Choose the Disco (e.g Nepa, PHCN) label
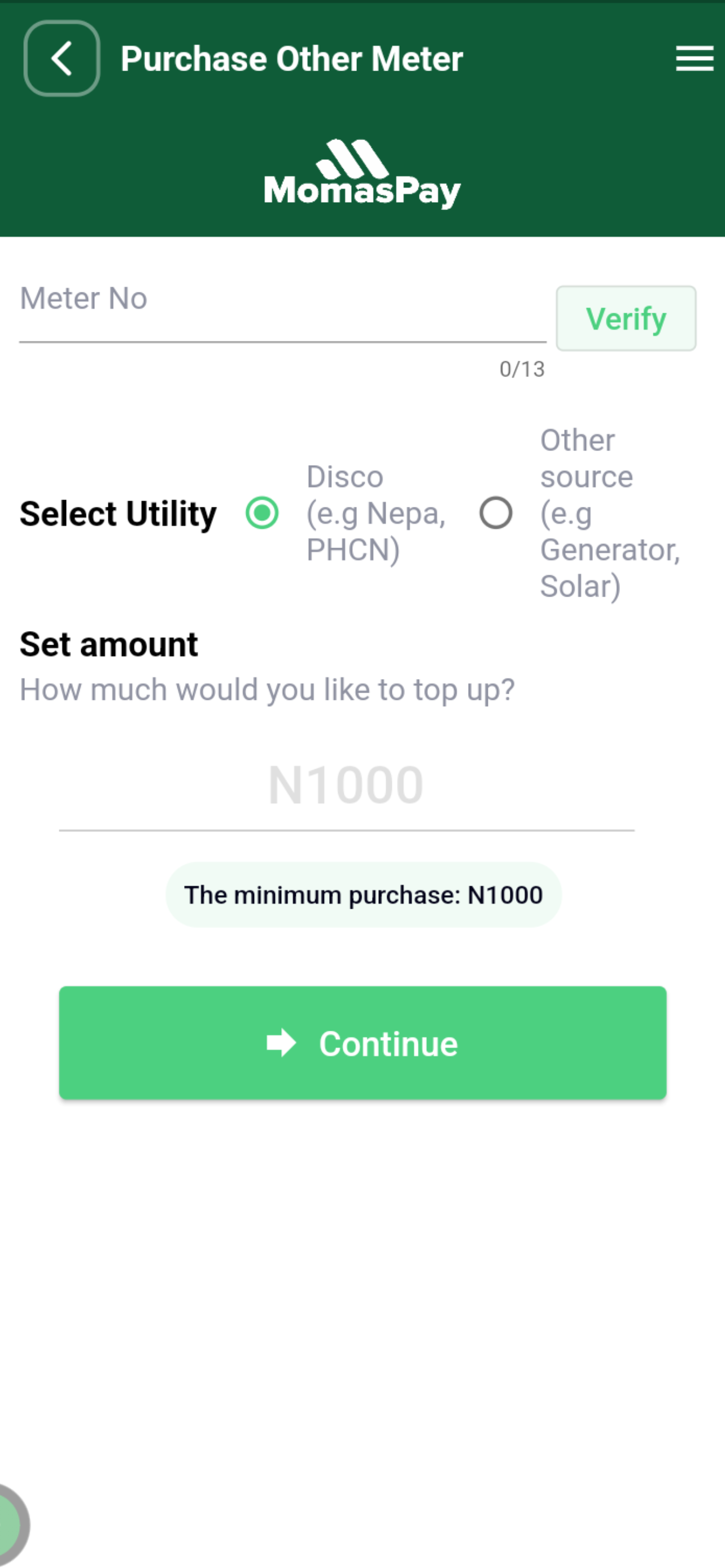Viewport: 725px width, 1568px height. [376, 513]
